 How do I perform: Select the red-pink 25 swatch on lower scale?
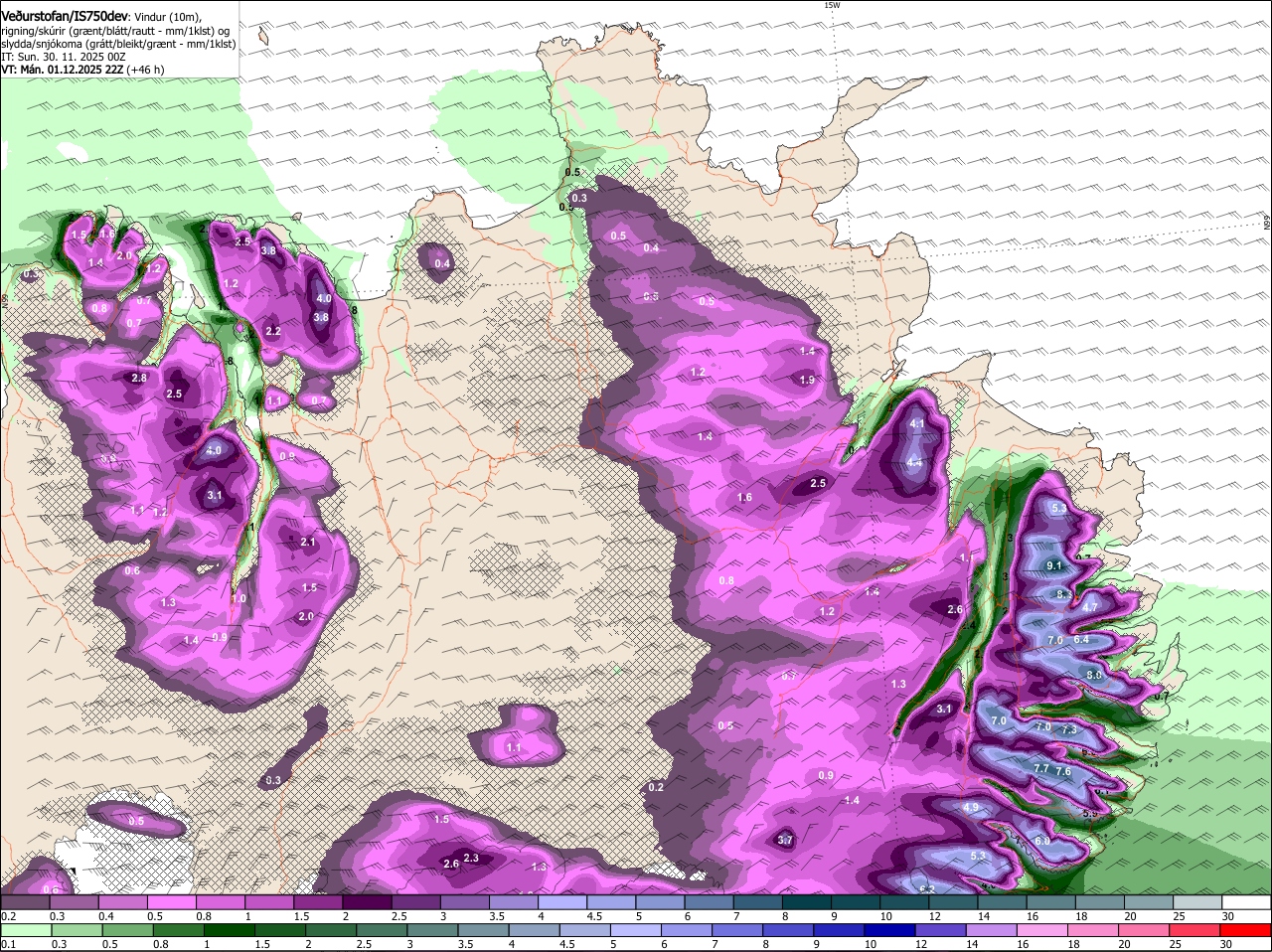[1196, 931]
